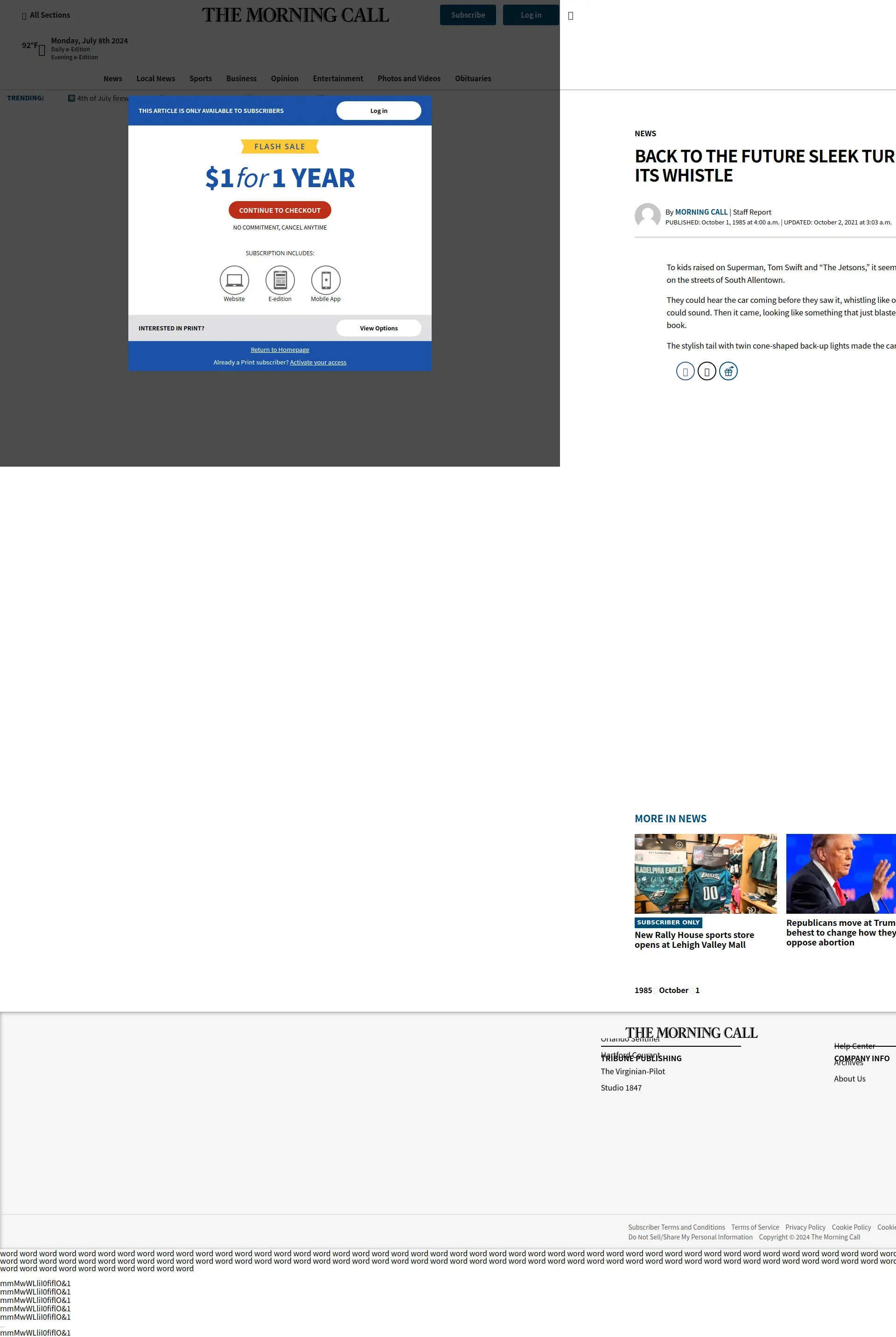This screenshot has height=1337, width=896.
Task: Click the footer Morning Call logo
Action: point(692,1033)
